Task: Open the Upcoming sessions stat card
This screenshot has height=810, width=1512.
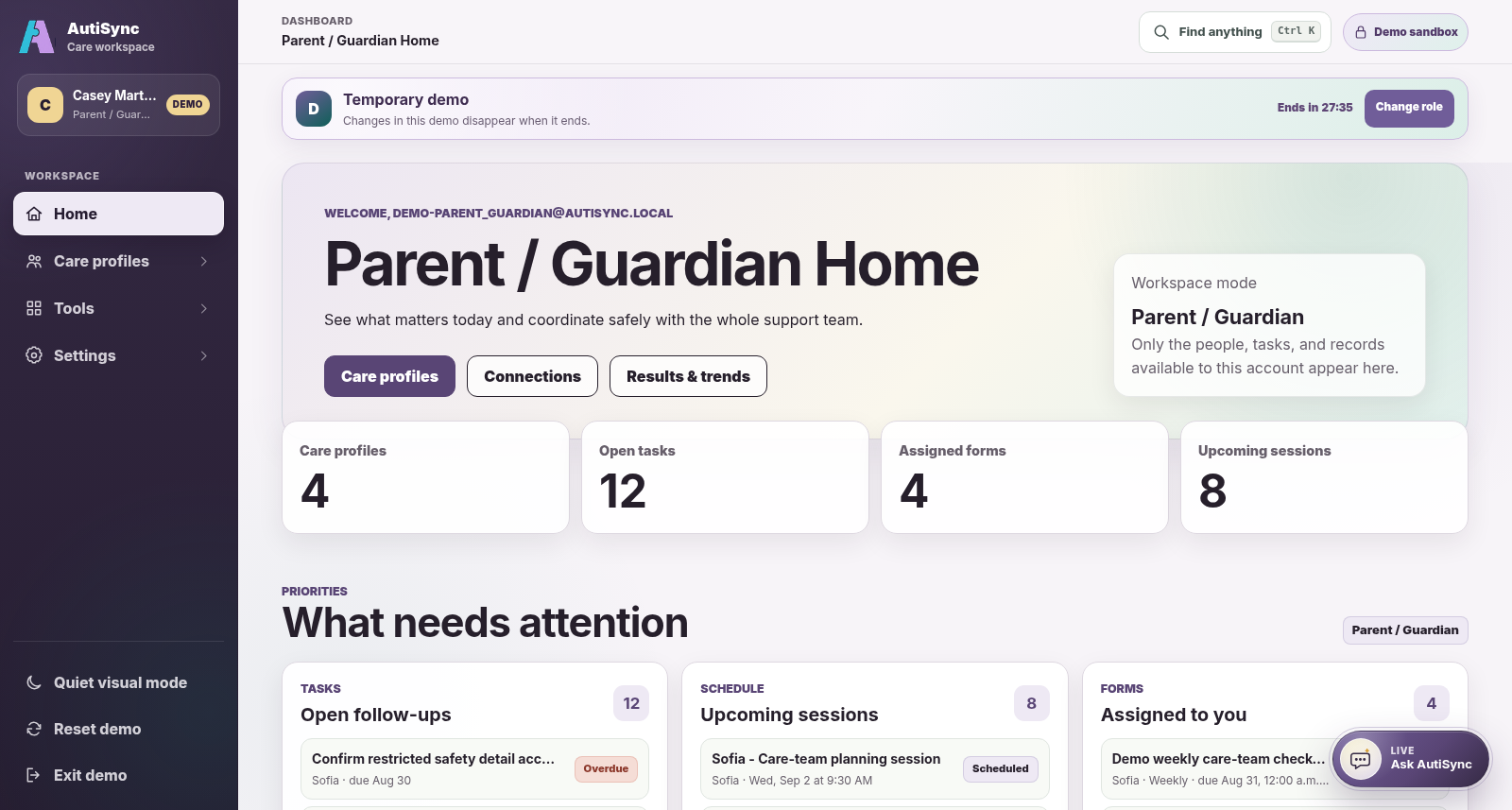Action: pyautogui.click(x=1324, y=477)
